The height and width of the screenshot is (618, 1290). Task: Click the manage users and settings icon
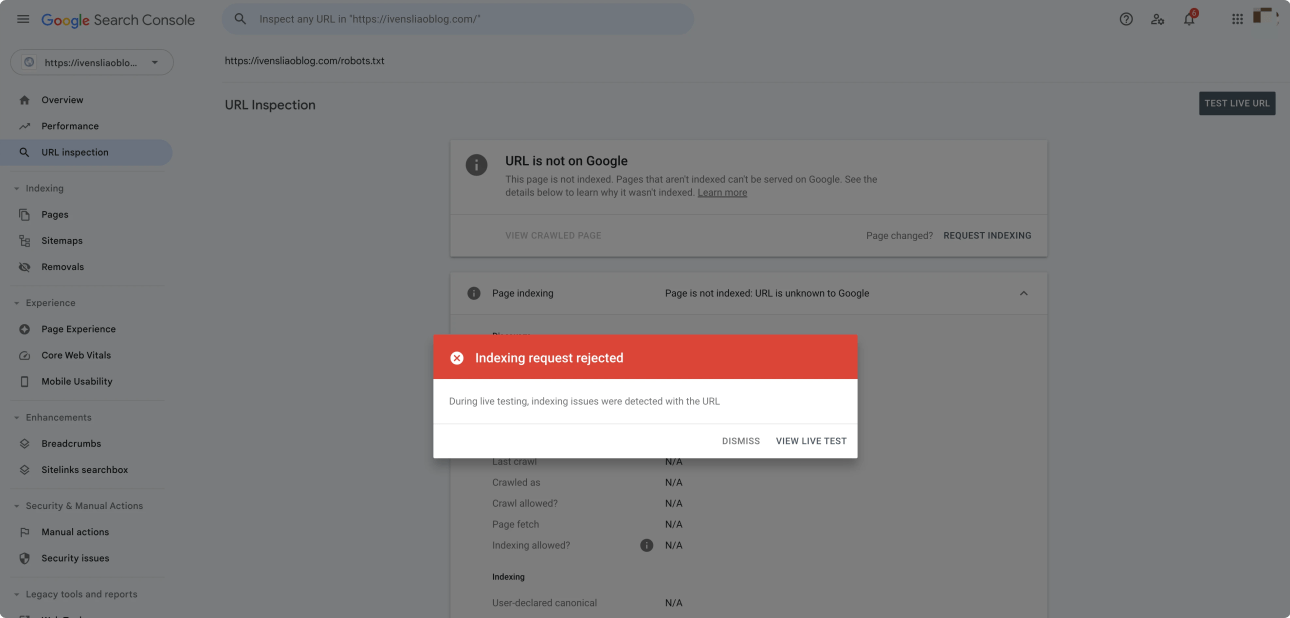[x=1157, y=19]
